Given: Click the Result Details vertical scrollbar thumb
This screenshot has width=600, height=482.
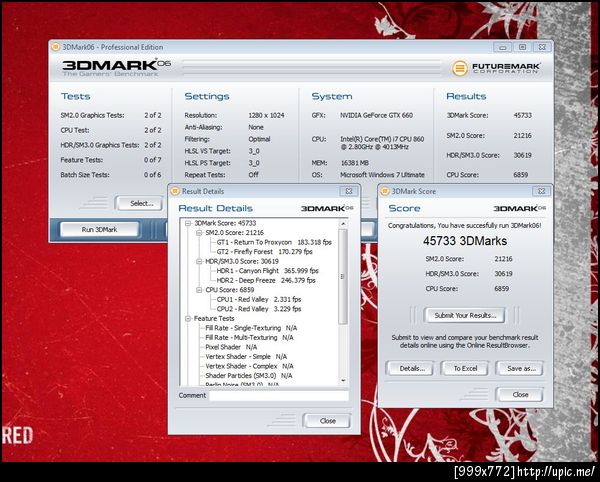Looking at the screenshot, I should pos(343,276).
